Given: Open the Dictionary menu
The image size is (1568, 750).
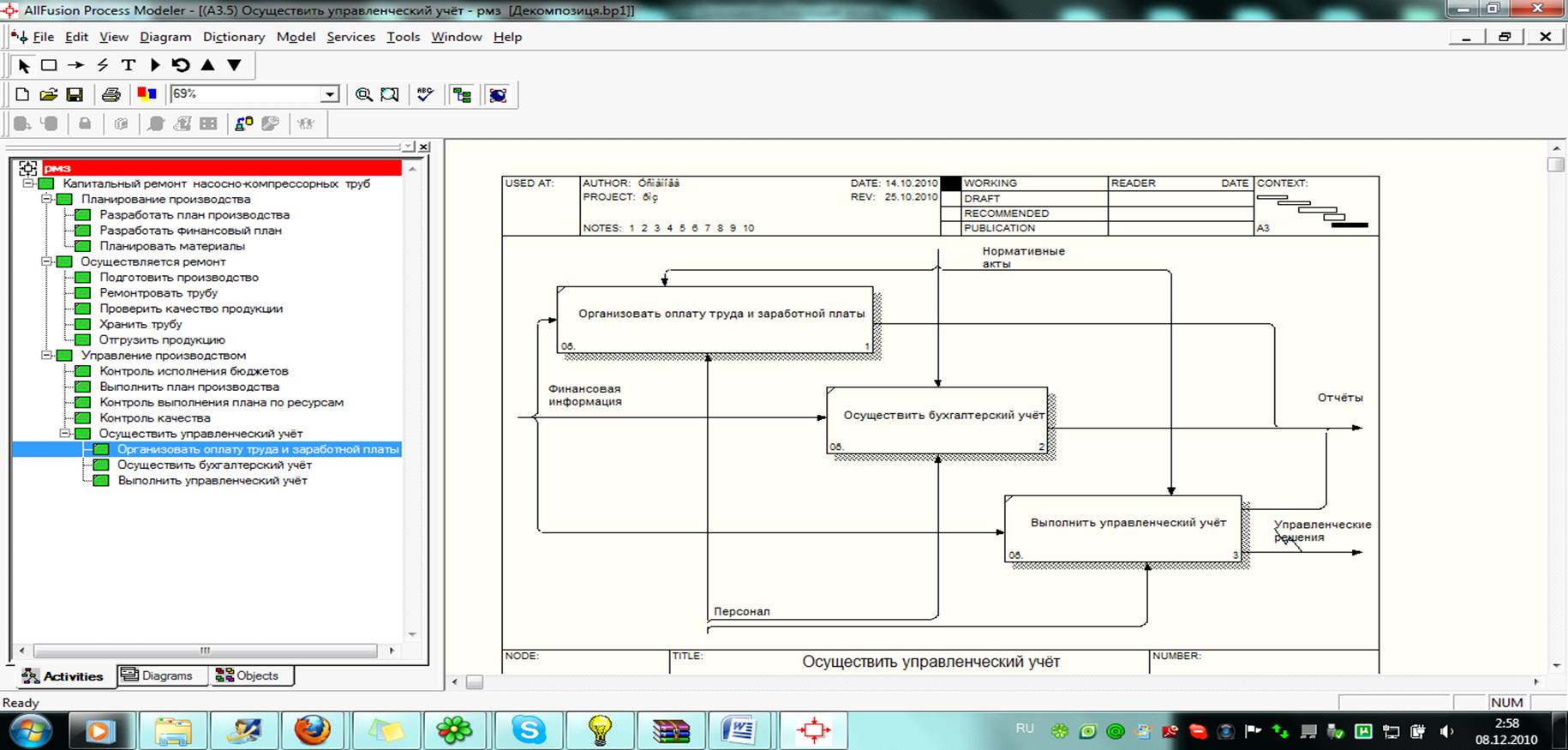Looking at the screenshot, I should click(233, 37).
